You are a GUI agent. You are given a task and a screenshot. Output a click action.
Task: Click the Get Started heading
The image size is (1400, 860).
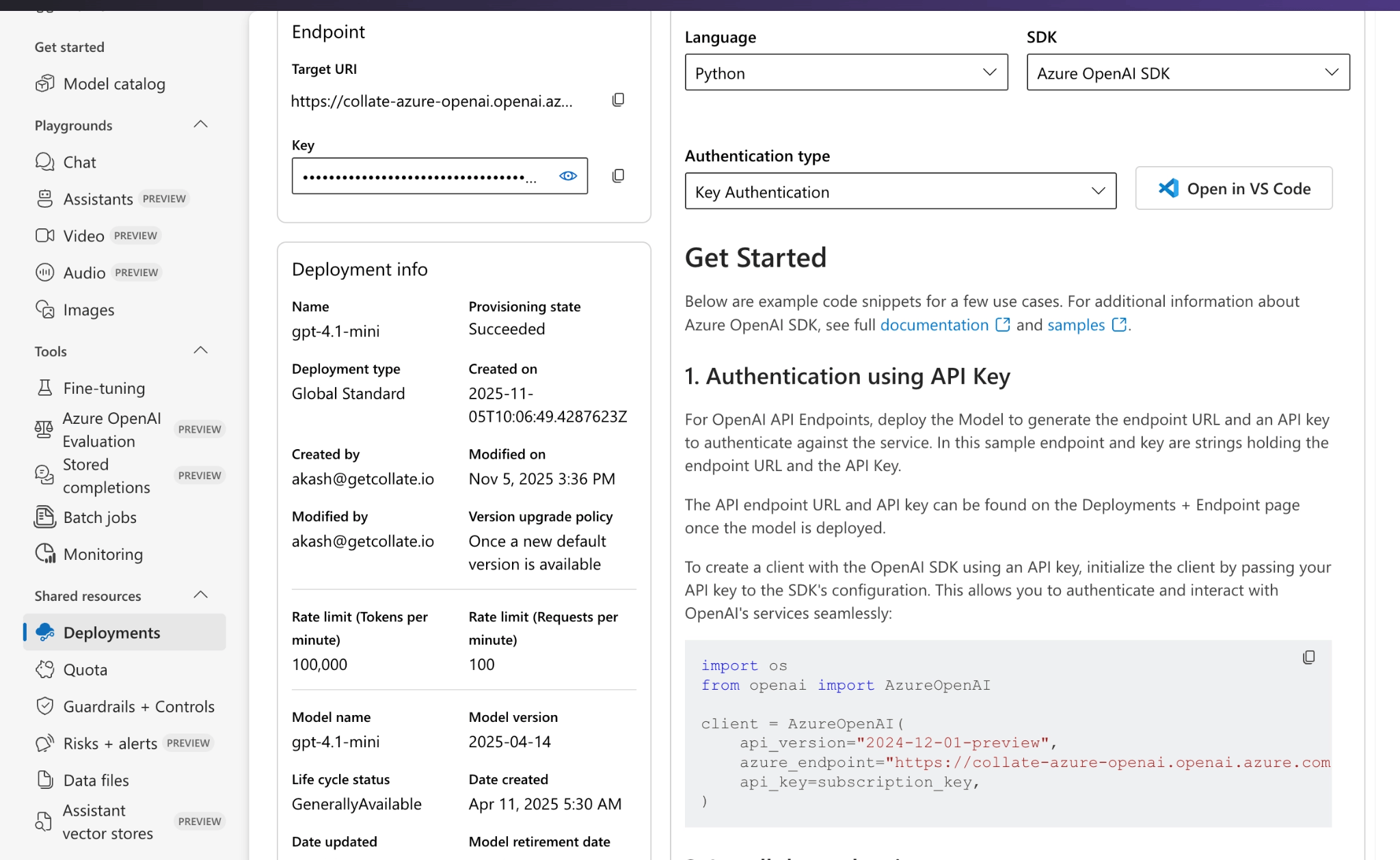pos(755,258)
